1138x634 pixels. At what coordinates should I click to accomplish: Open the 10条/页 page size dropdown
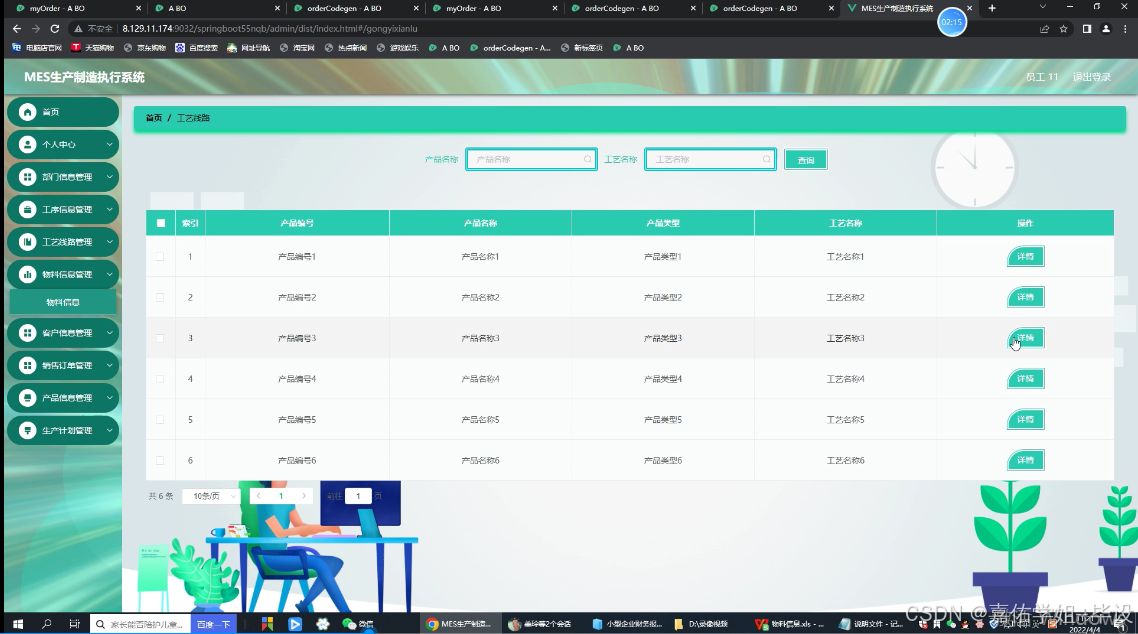[210, 495]
